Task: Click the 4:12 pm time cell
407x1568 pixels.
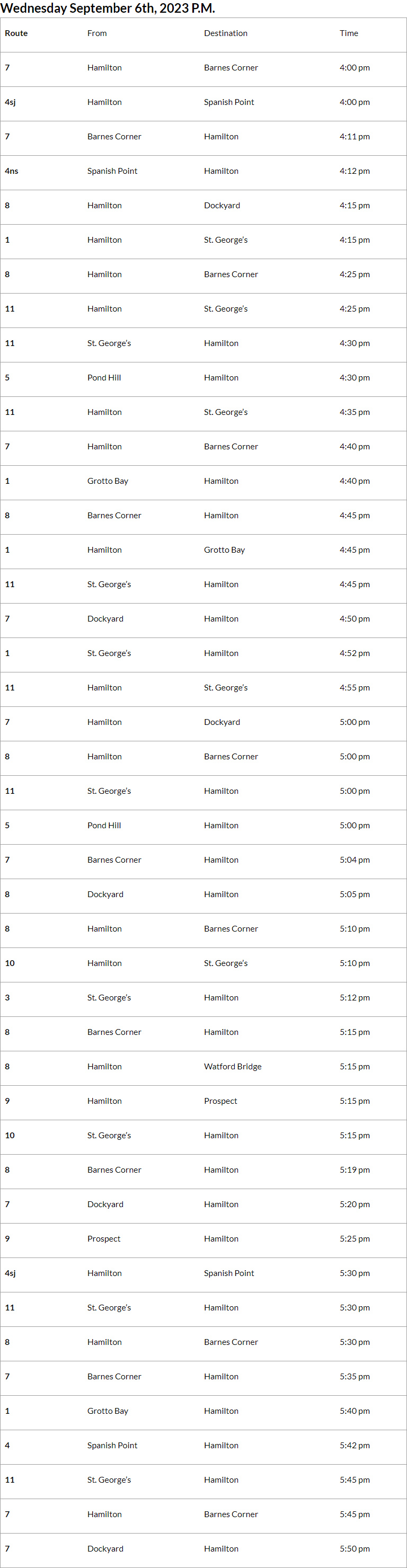Action: tap(354, 171)
